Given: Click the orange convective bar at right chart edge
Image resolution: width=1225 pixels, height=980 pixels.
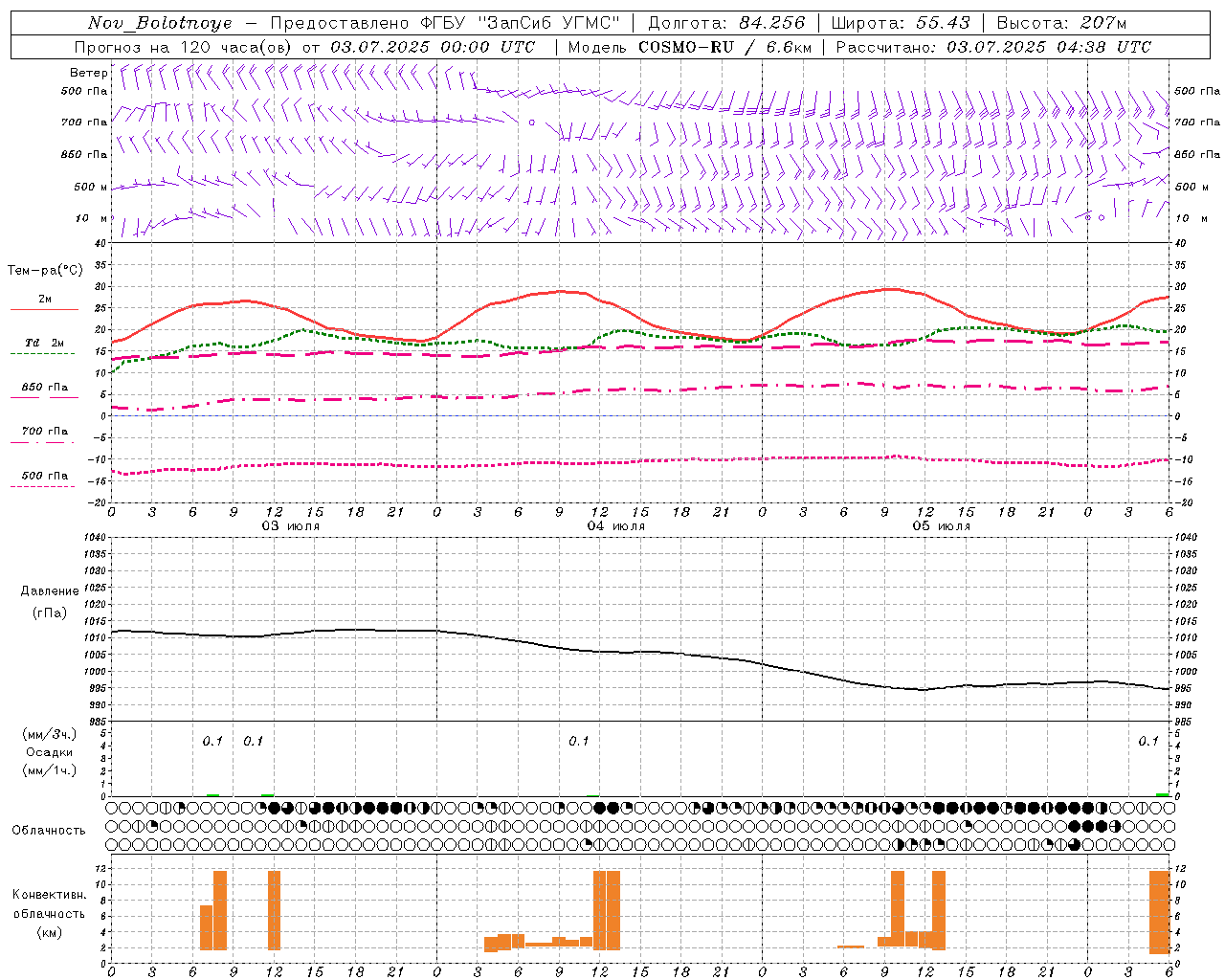Looking at the screenshot, I should [1160, 912].
